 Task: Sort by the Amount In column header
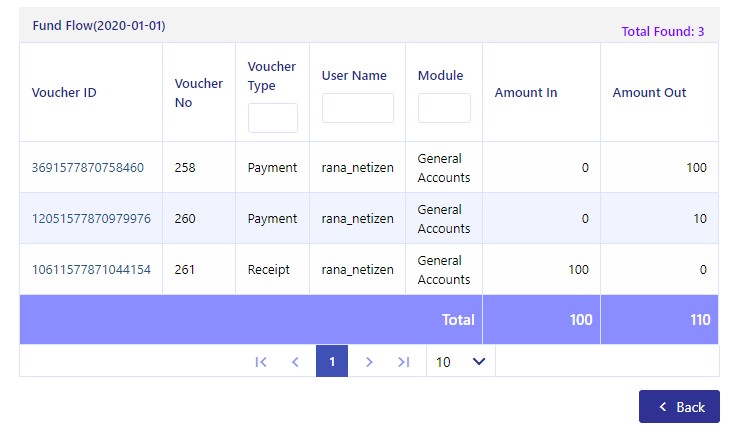pos(526,92)
